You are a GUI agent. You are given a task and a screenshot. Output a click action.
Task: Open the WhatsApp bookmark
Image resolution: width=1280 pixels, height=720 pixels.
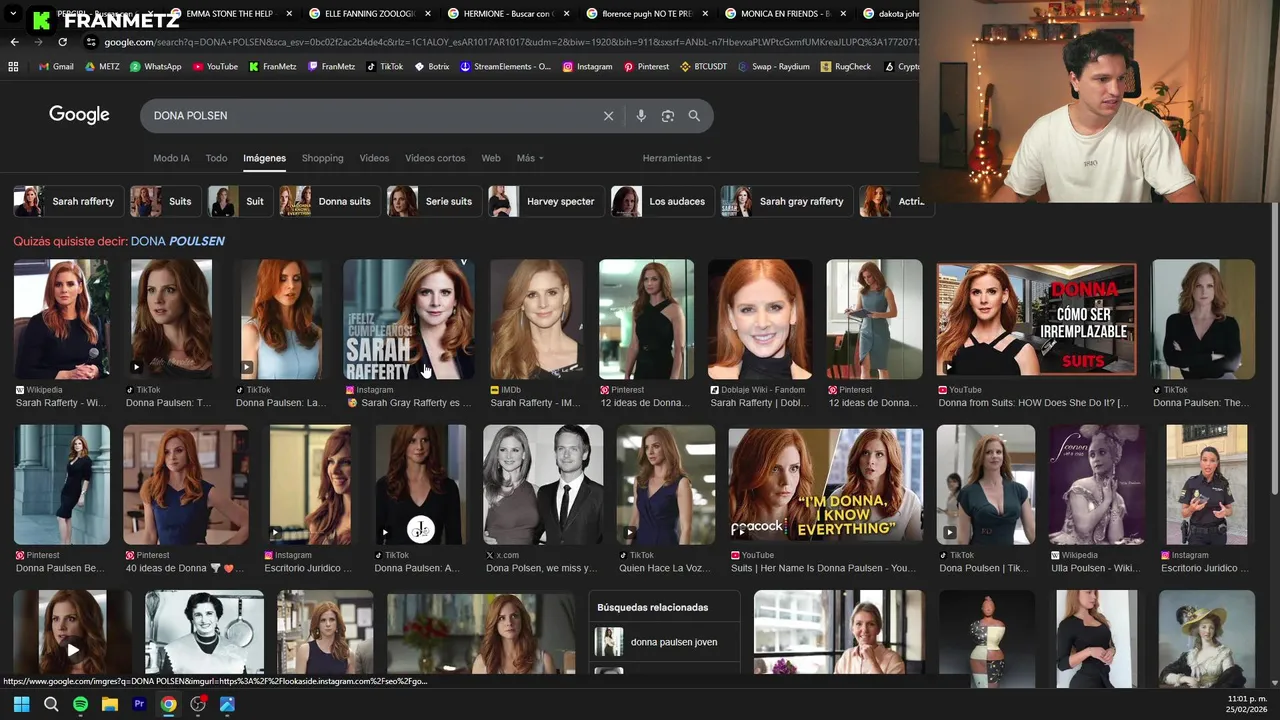tap(154, 67)
